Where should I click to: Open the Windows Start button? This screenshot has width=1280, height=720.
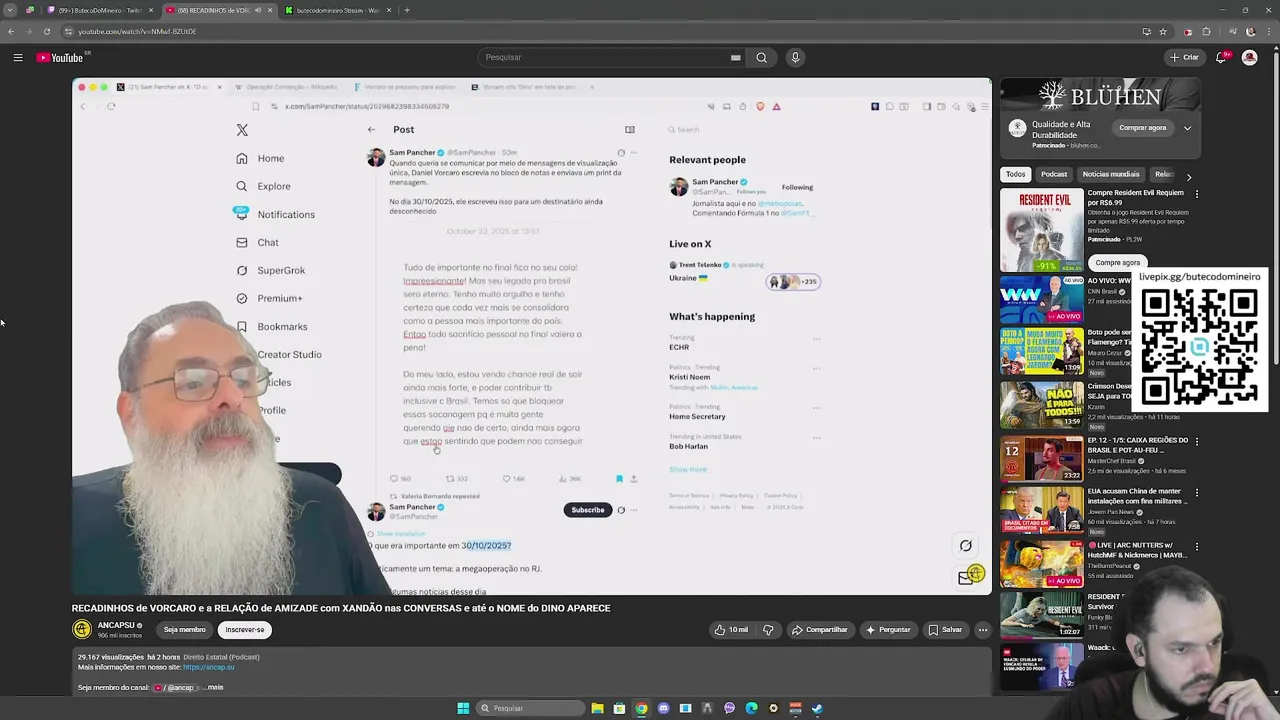click(x=463, y=708)
